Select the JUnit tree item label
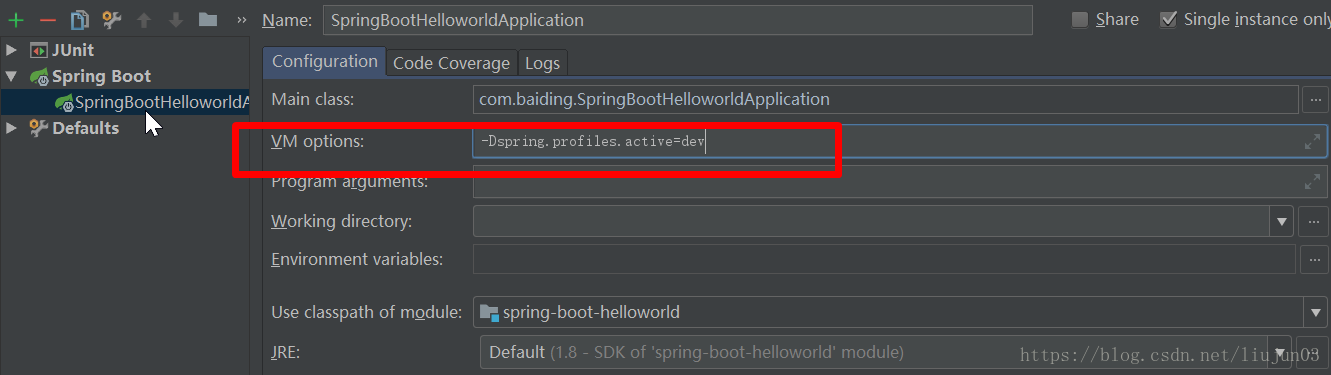Viewport: 1331px width, 375px height. [73, 50]
